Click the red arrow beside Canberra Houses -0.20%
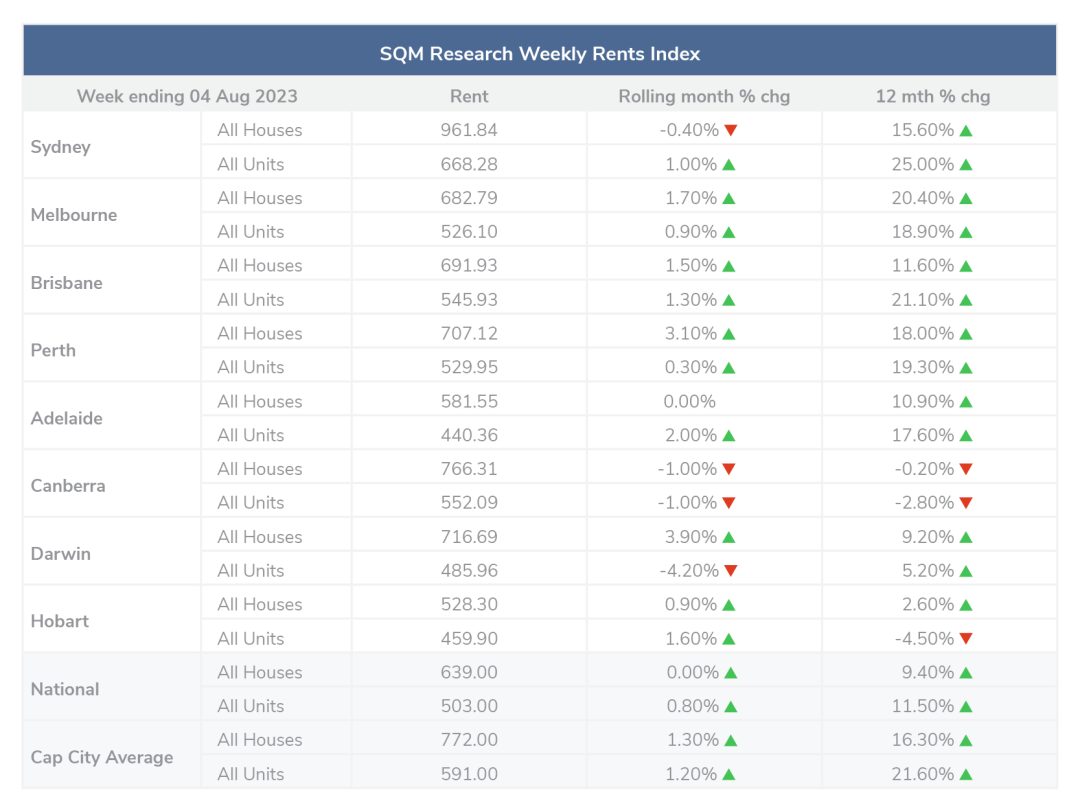 coord(966,469)
